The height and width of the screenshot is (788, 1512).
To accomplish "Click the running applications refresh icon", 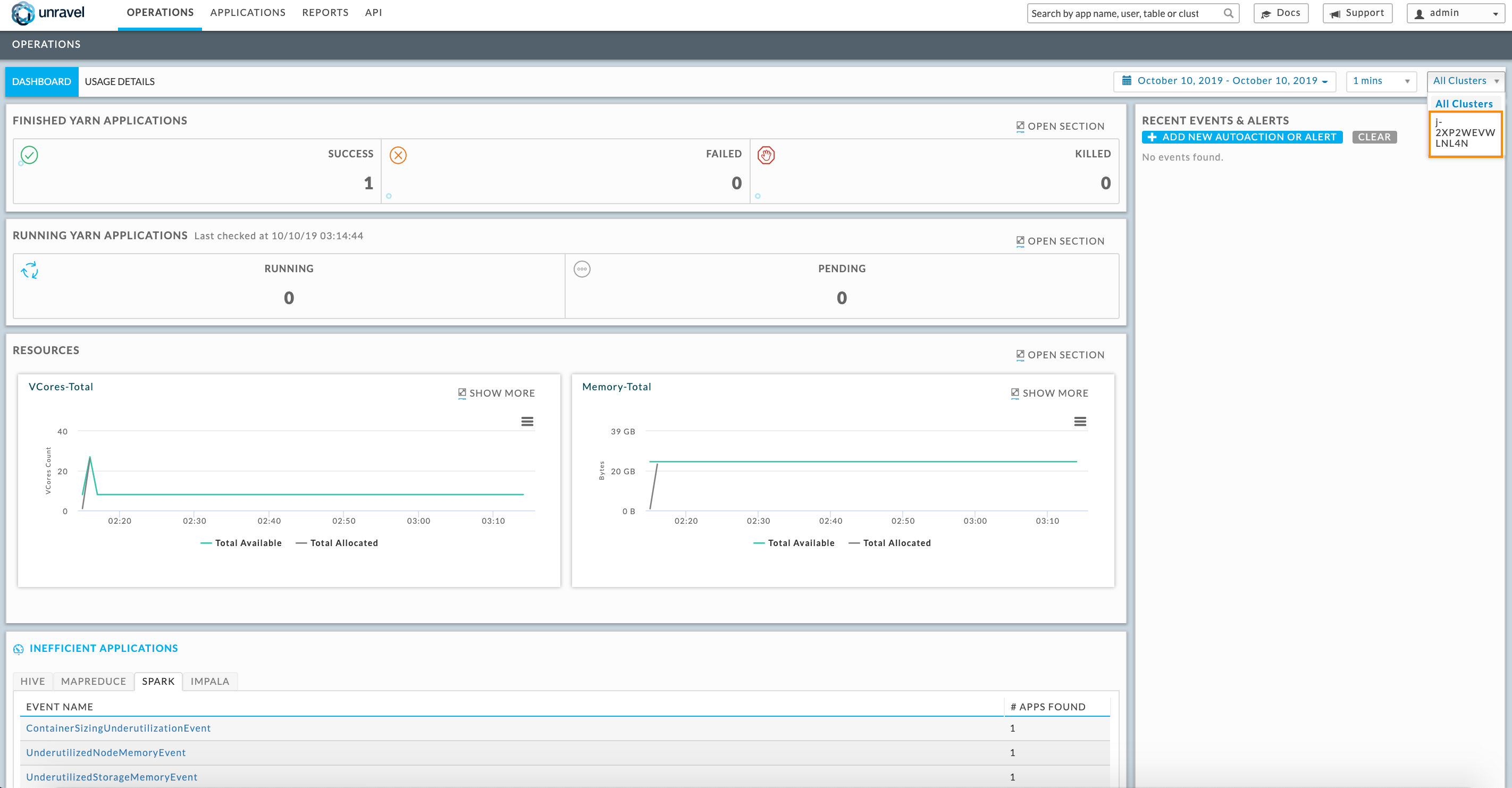I will 30,269.
